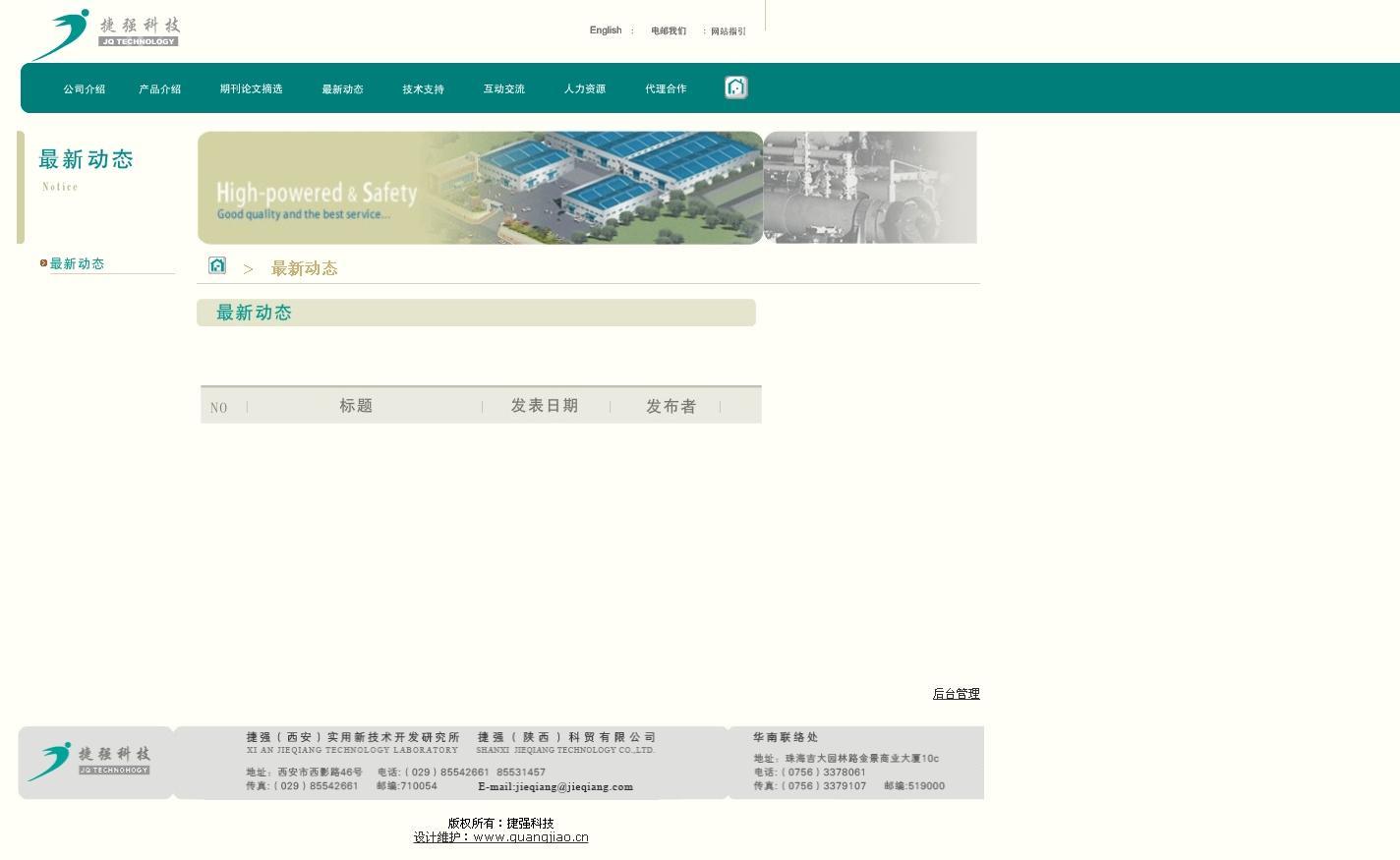Open the 网站指引 site guide link

[728, 31]
